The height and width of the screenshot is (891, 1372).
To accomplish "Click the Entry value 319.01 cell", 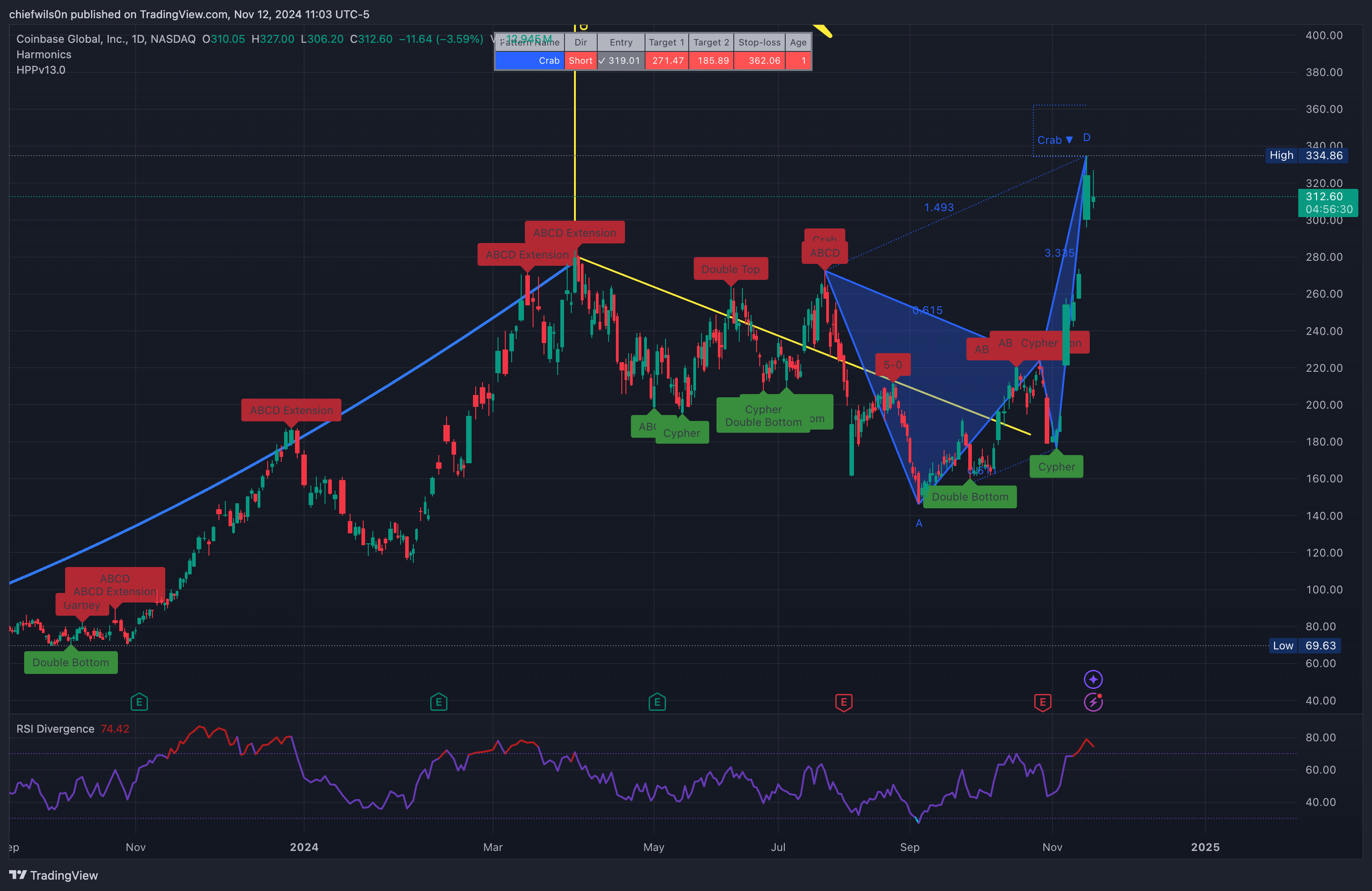I will pos(620,61).
